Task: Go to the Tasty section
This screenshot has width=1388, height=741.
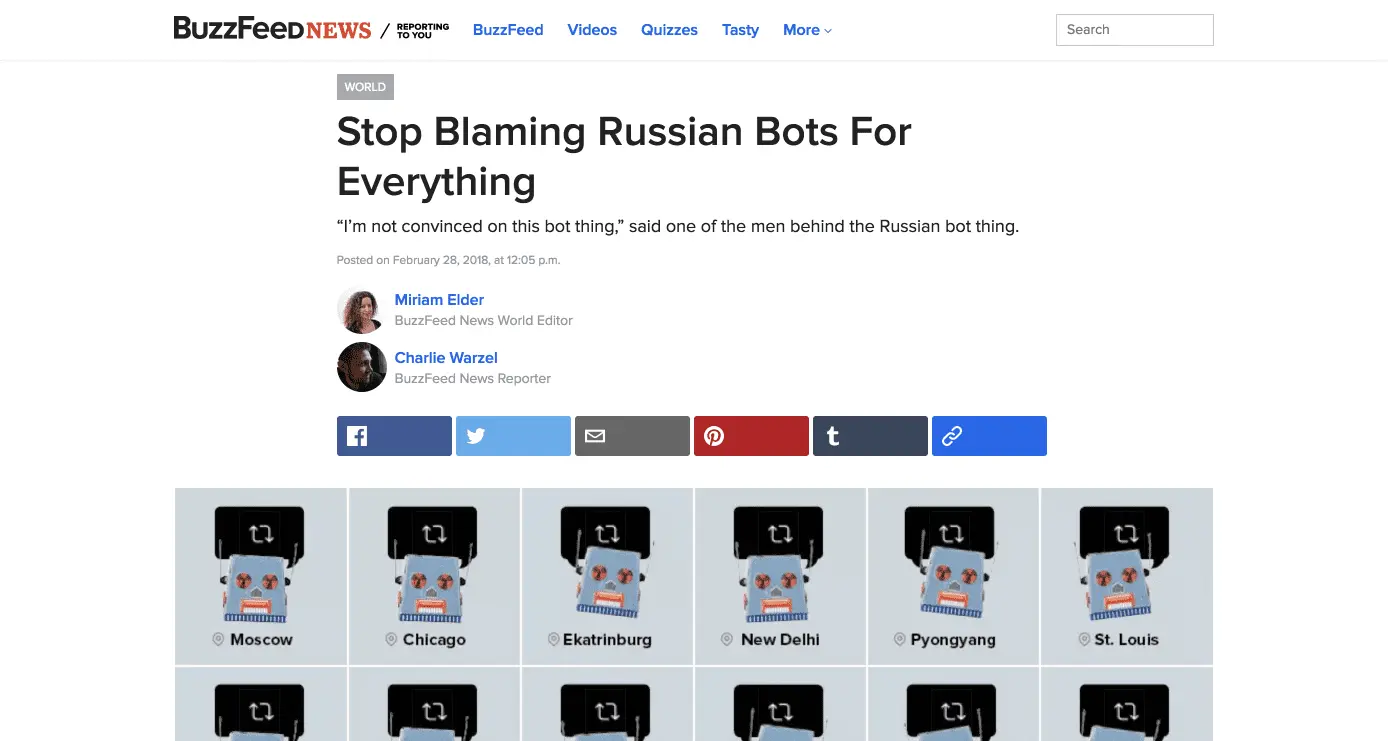Action: (740, 30)
